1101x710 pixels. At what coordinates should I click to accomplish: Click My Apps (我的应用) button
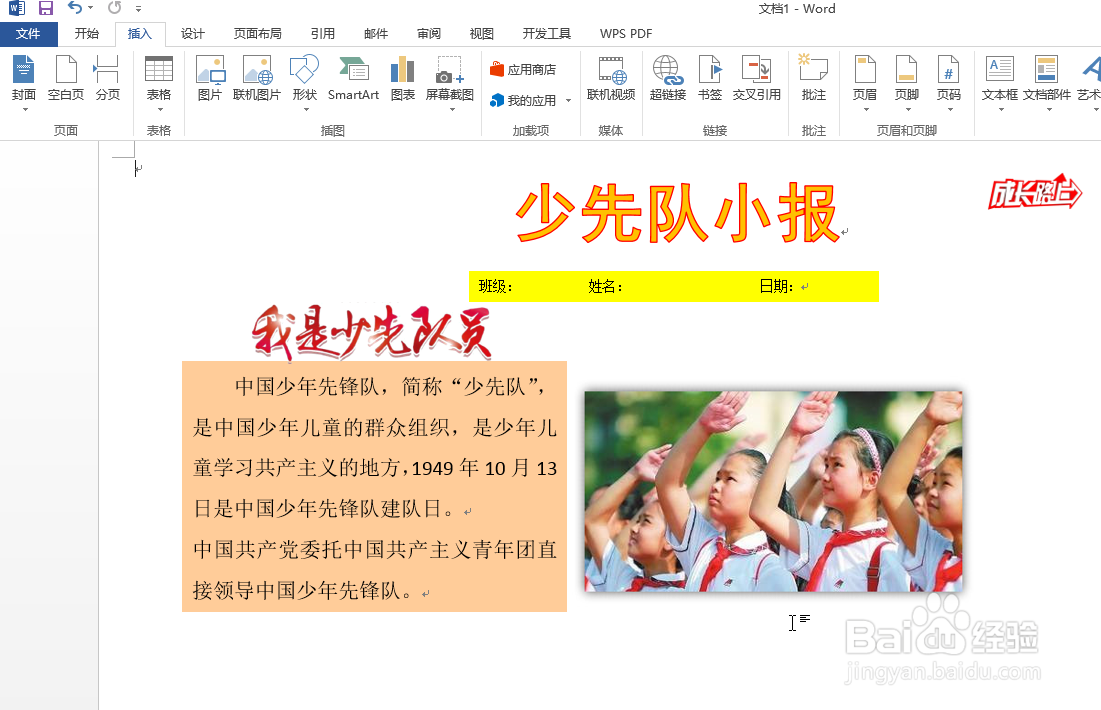click(x=523, y=100)
